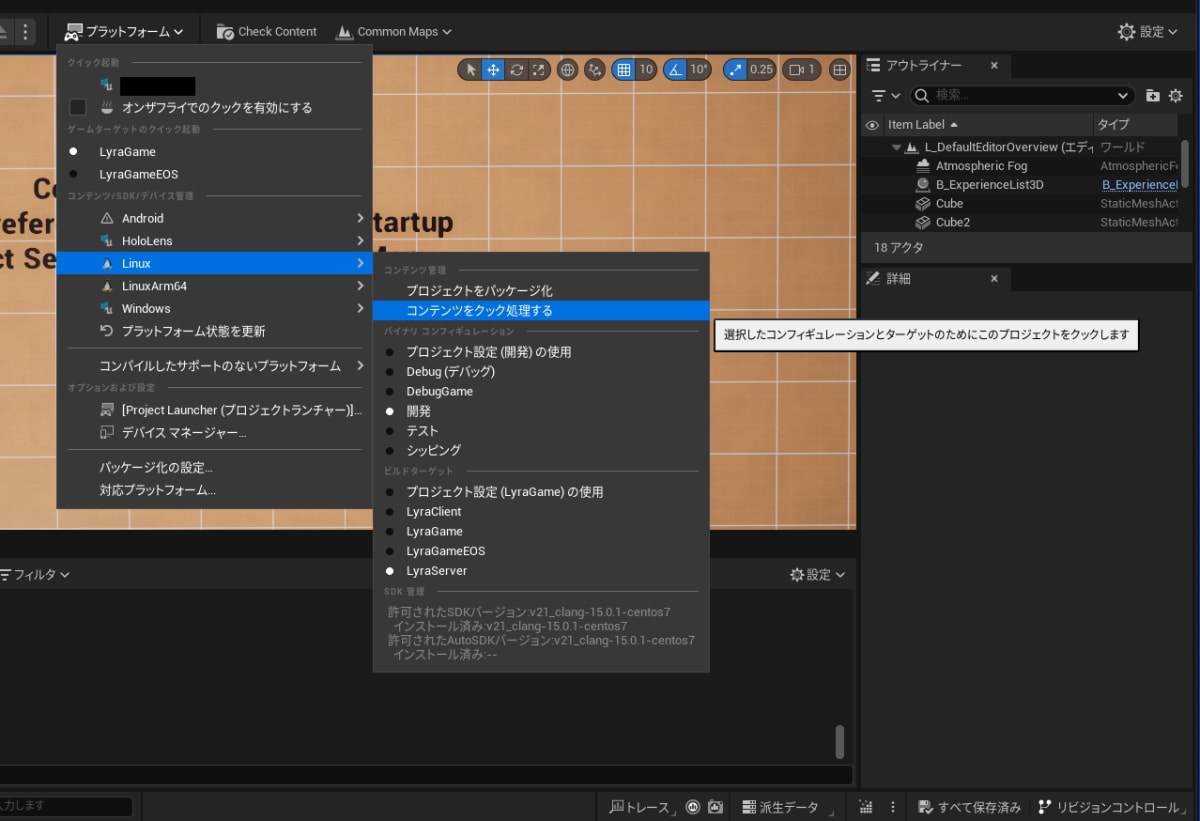This screenshot has width=1200, height=821.
Task: Click the three-dot menu in top toolbar
Action: point(25,31)
